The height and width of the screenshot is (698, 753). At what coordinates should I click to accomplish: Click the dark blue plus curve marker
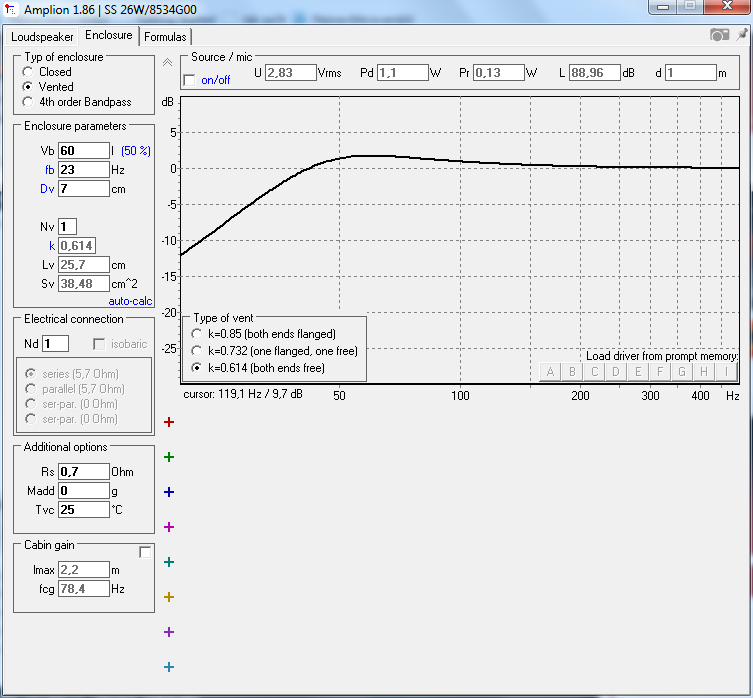[x=169, y=492]
